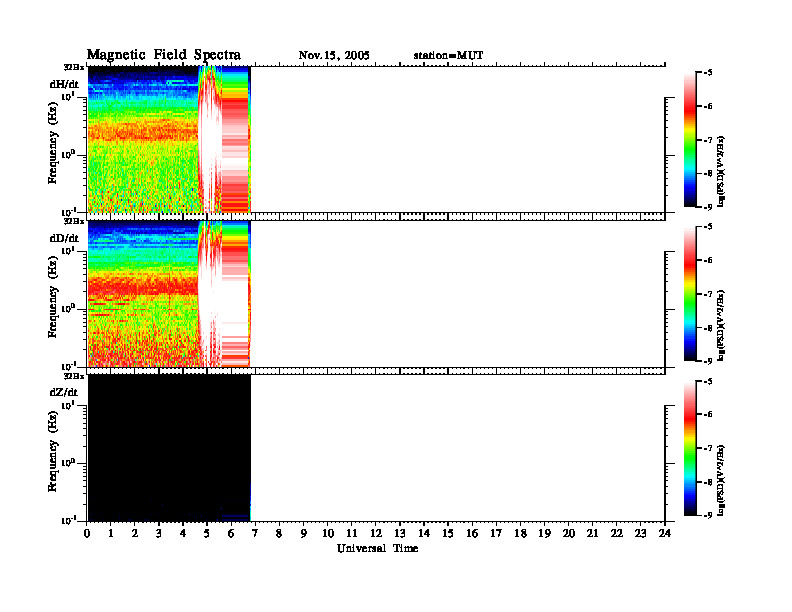Click the log(PSD) label beside dZ/dt color bar
This screenshot has height=612, width=792.
click(722, 479)
